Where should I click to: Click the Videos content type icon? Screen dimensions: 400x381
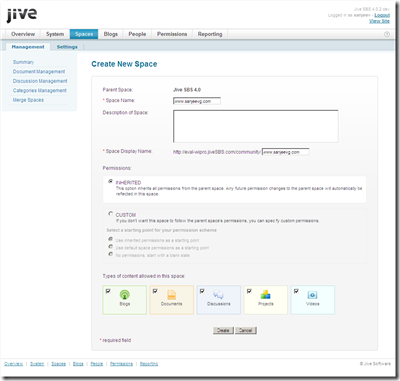(x=312, y=295)
